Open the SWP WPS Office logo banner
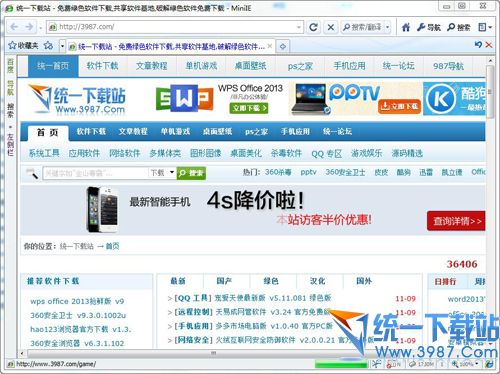The width and height of the screenshot is (500, 374). click(x=184, y=98)
